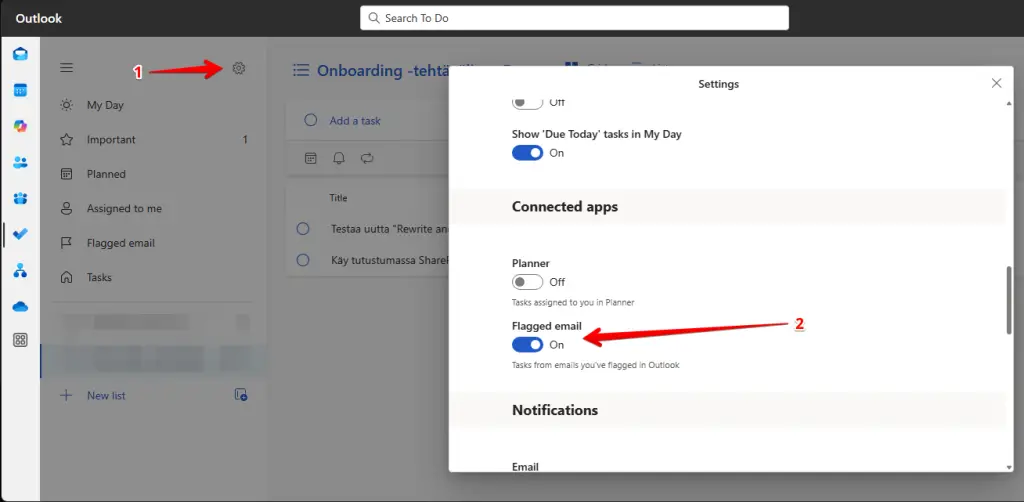The image size is (1024, 502).
Task: Select My Day in the sidebar
Action: tap(105, 105)
